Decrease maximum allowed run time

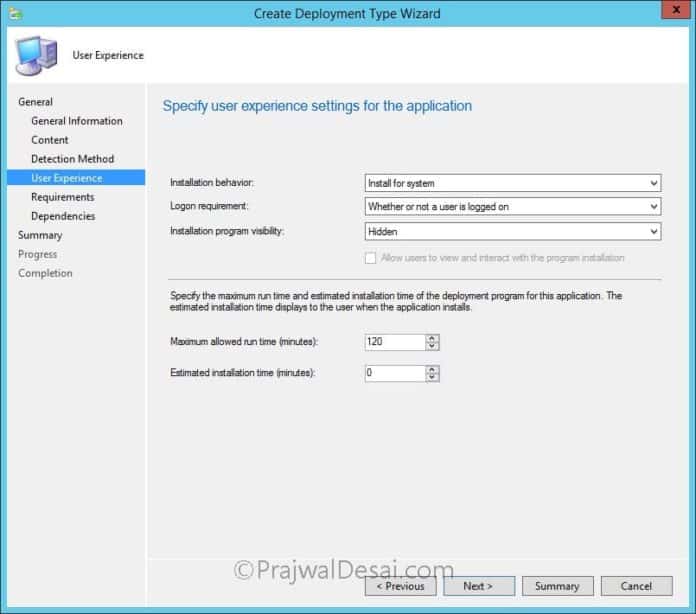click(432, 346)
